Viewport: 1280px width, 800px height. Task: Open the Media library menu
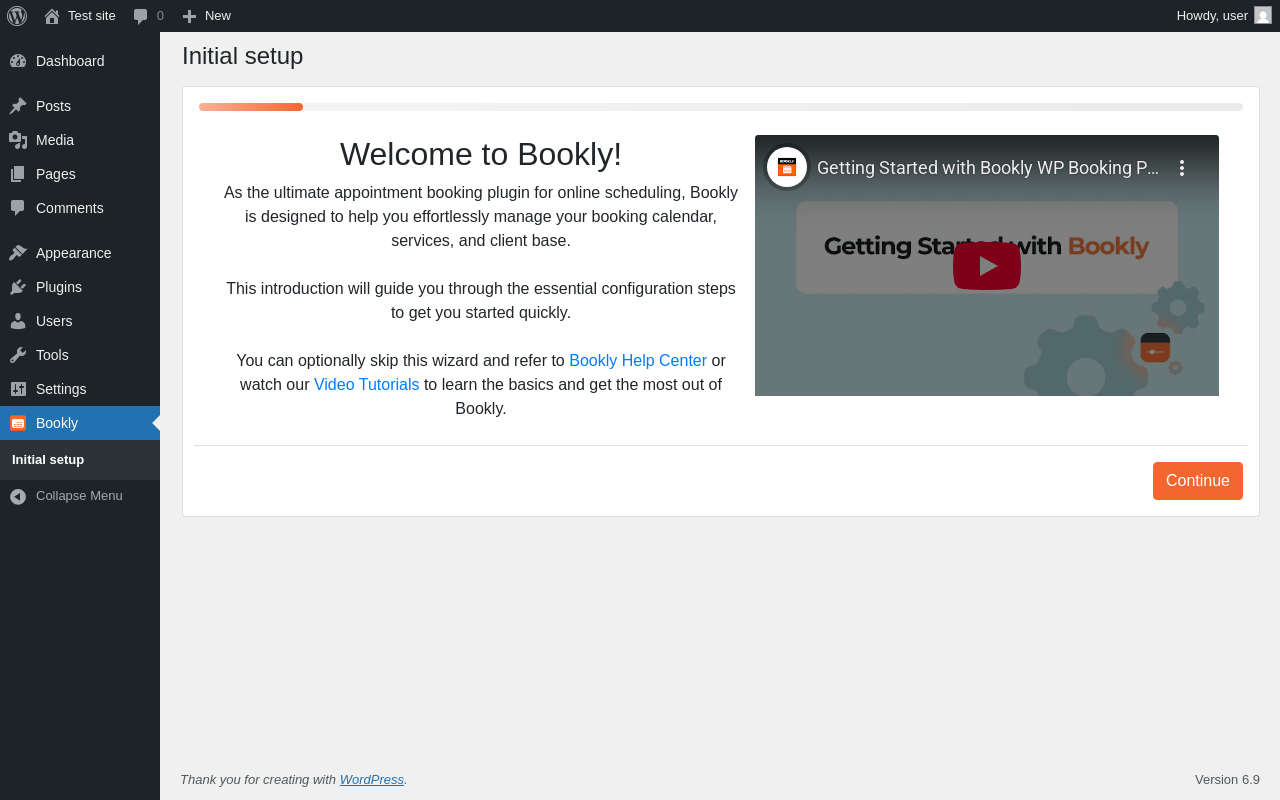80,140
